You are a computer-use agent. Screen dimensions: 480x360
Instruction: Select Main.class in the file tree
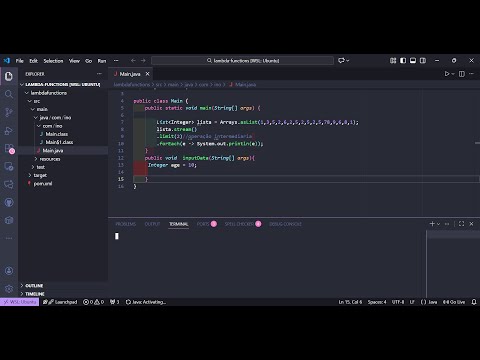pos(57,134)
